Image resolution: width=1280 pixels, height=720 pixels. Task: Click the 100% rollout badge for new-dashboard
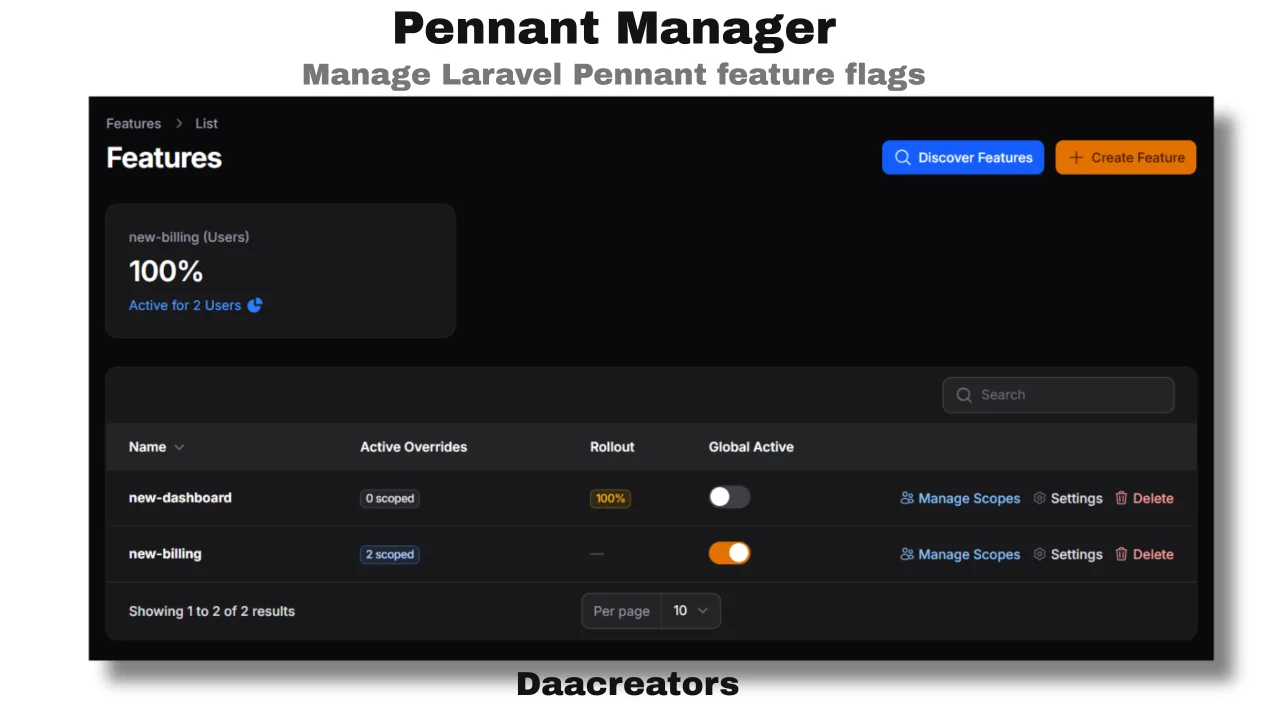610,498
